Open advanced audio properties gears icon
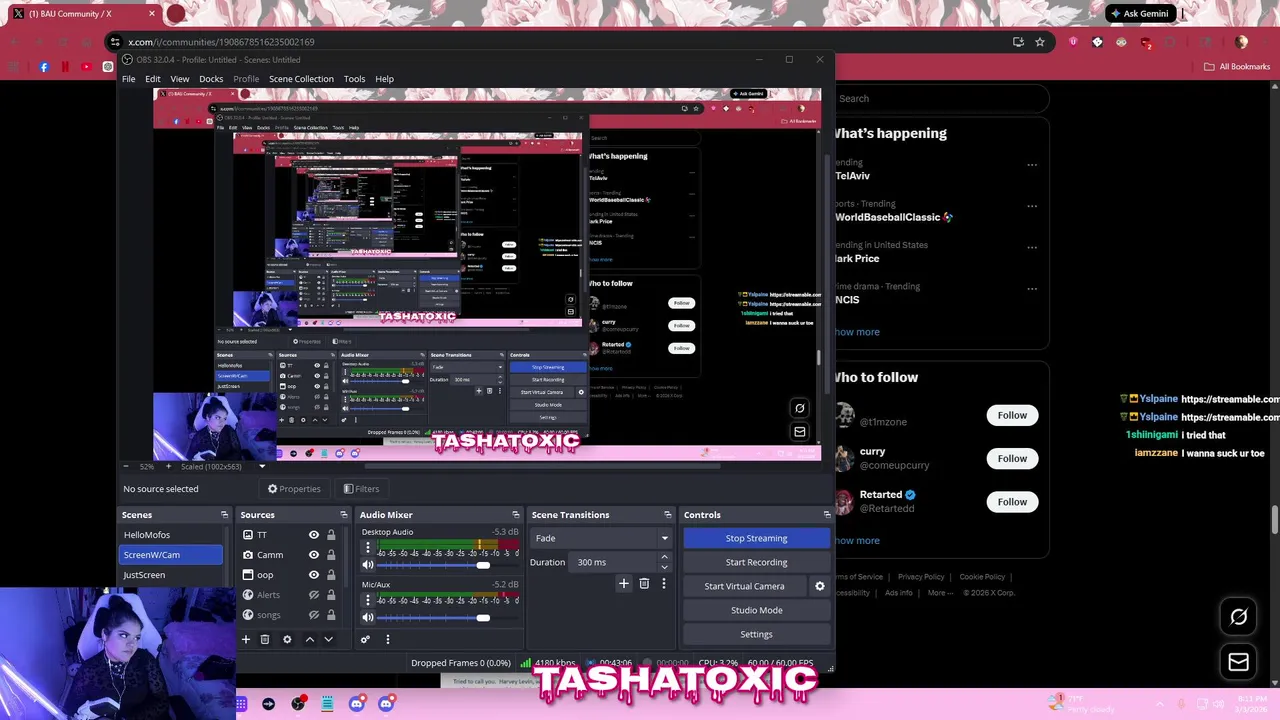The height and width of the screenshot is (720, 1280). pyautogui.click(x=365, y=639)
